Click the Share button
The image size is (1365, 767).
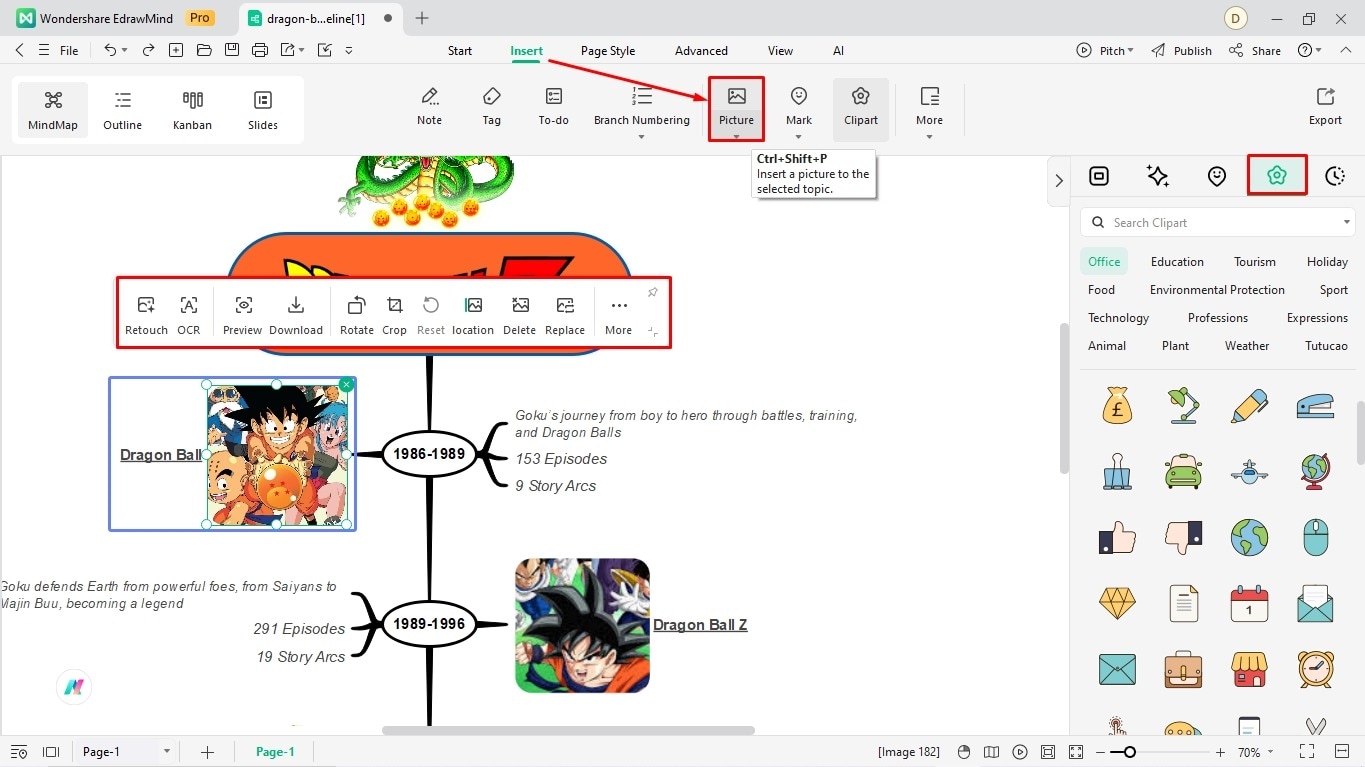click(x=1255, y=51)
